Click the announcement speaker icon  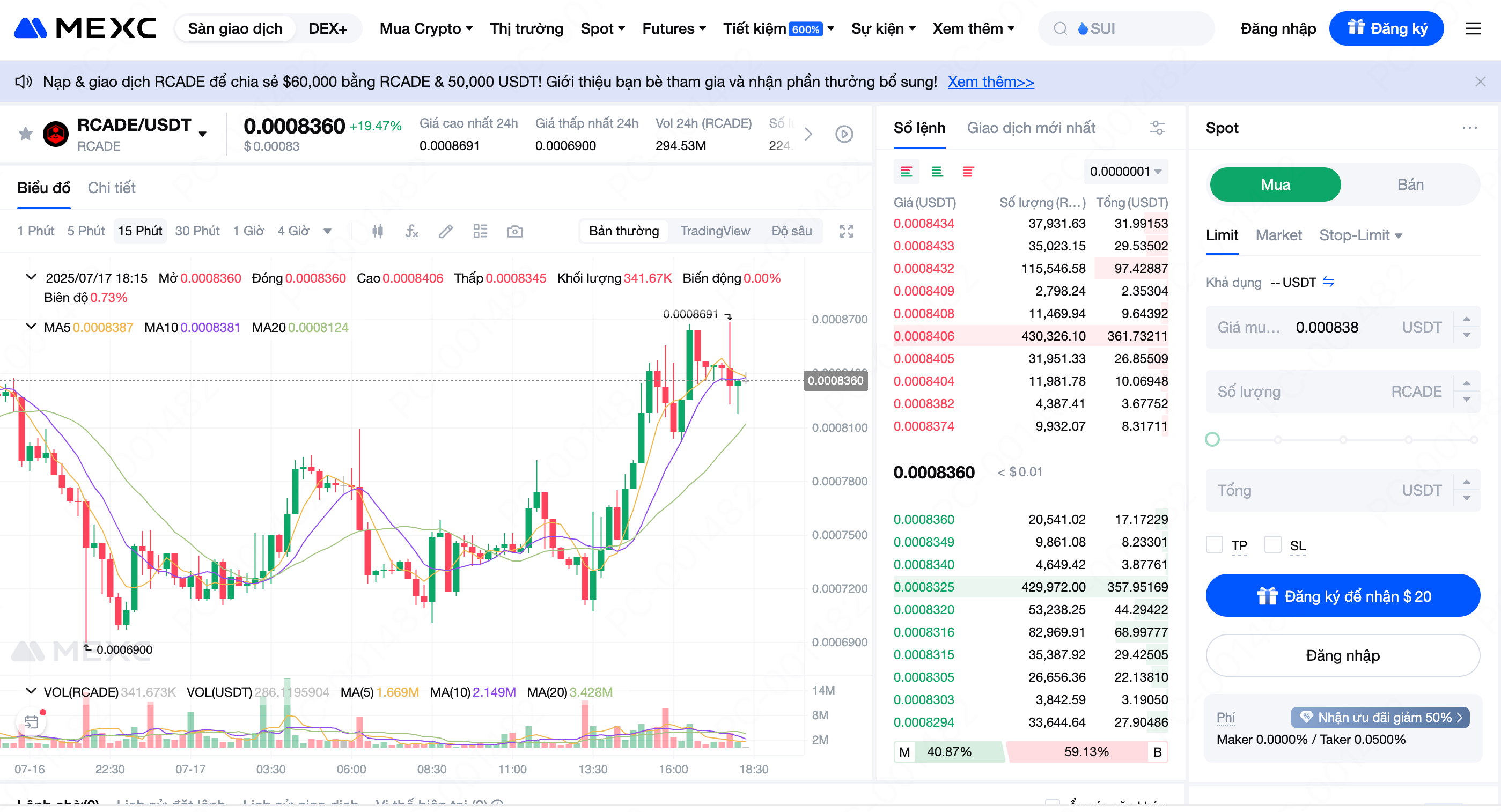[23, 82]
